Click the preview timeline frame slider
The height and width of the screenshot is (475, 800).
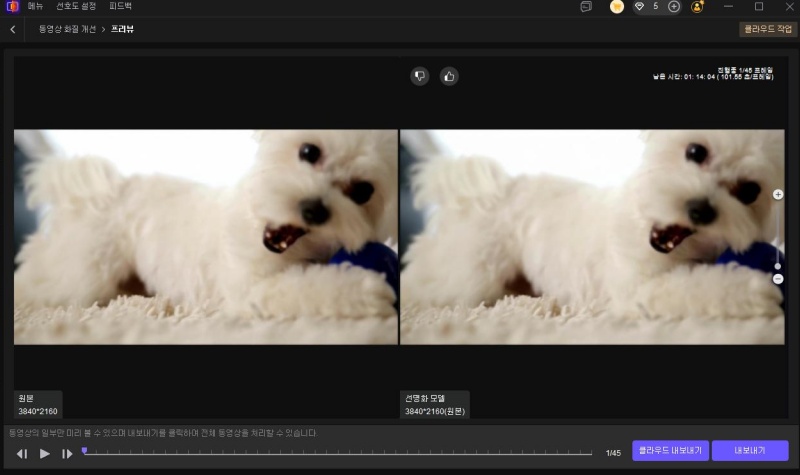(340, 453)
